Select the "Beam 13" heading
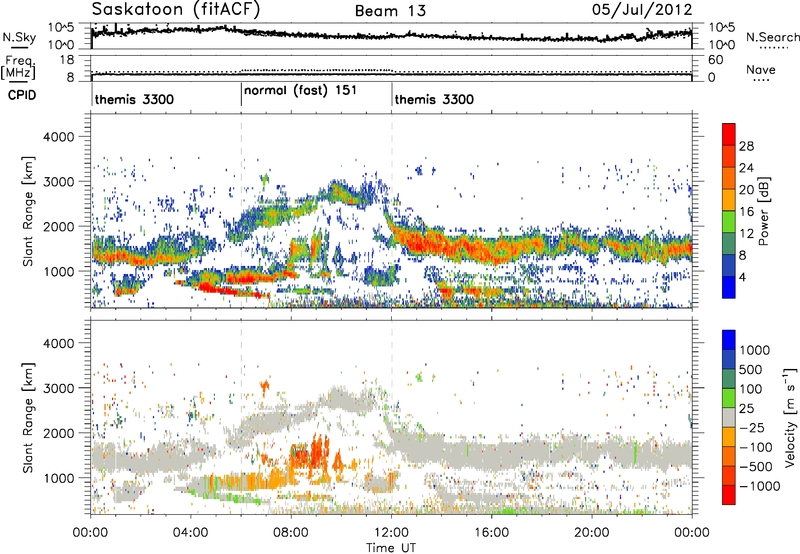The height and width of the screenshot is (554, 800). coord(390,11)
